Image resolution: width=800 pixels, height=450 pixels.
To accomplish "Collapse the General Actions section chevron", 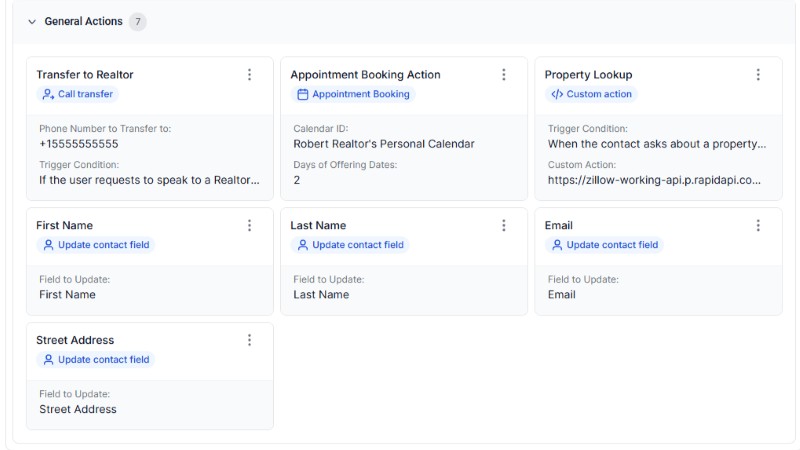I will click(x=32, y=22).
